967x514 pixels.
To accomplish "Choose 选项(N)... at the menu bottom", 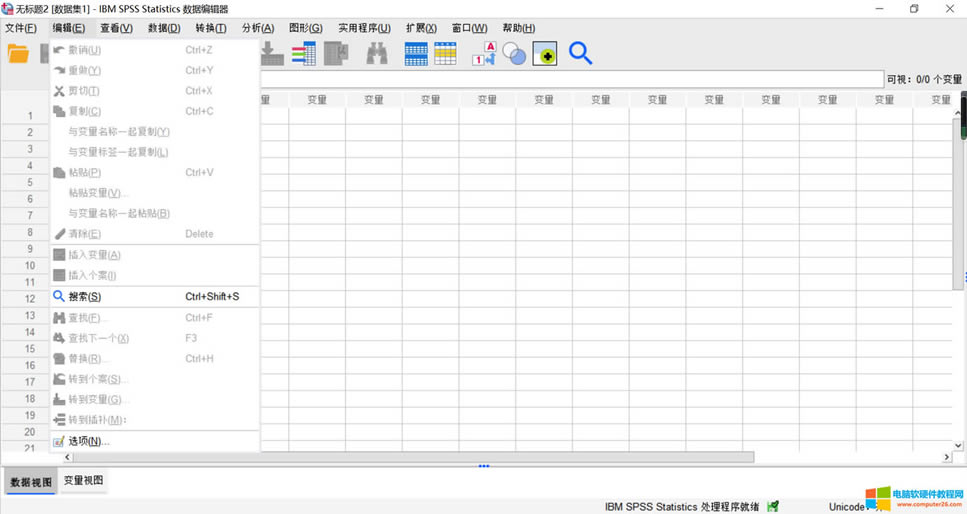I will tap(88, 441).
